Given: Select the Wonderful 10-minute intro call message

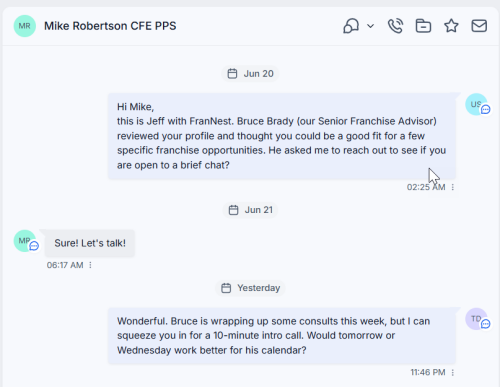Looking at the screenshot, I should (282, 336).
